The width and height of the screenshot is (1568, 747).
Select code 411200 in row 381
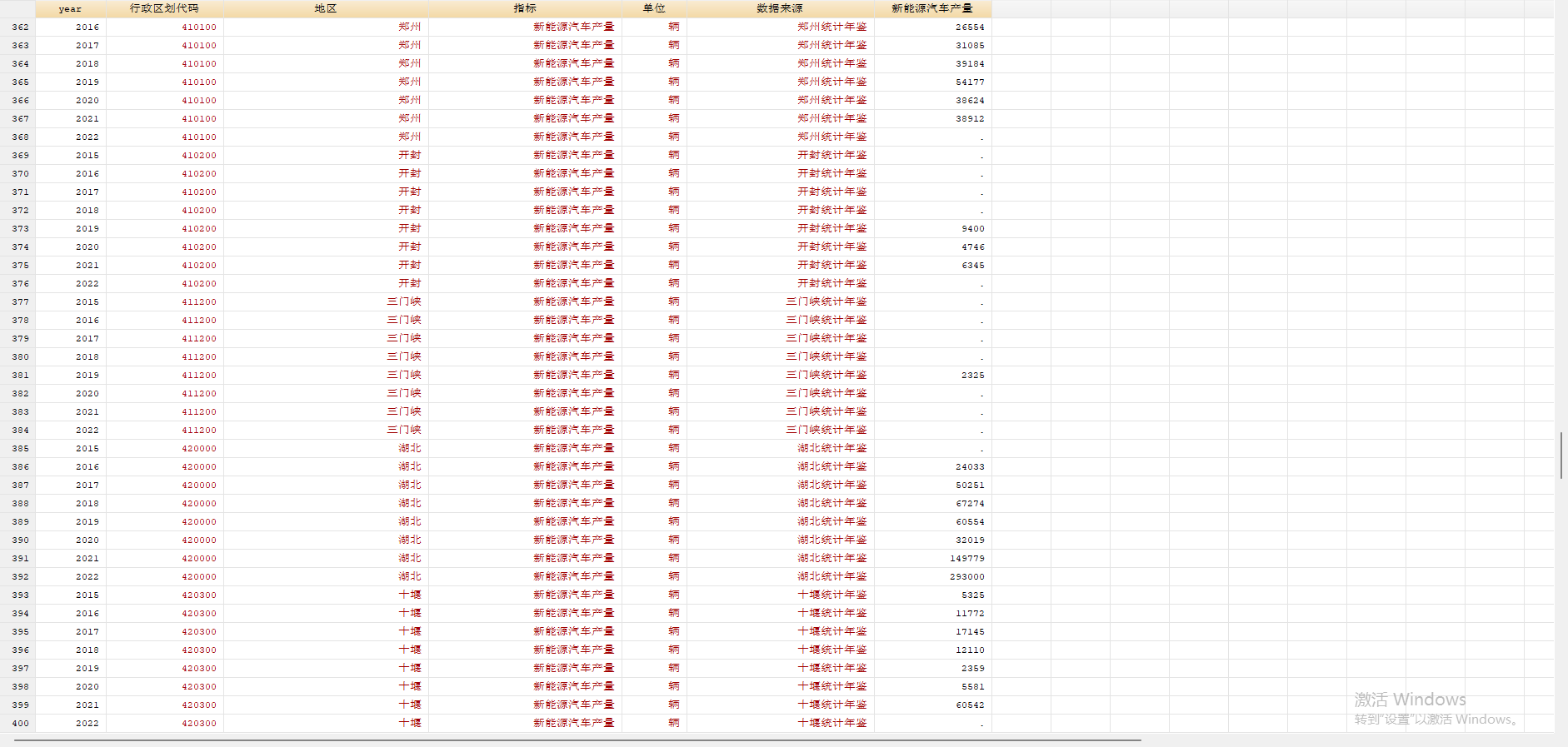[199, 376]
